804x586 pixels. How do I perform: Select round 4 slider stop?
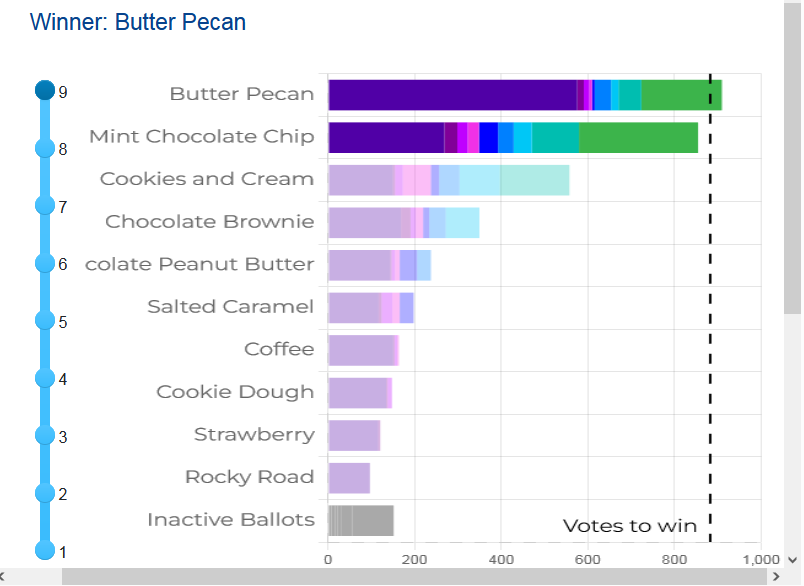[x=45, y=378]
